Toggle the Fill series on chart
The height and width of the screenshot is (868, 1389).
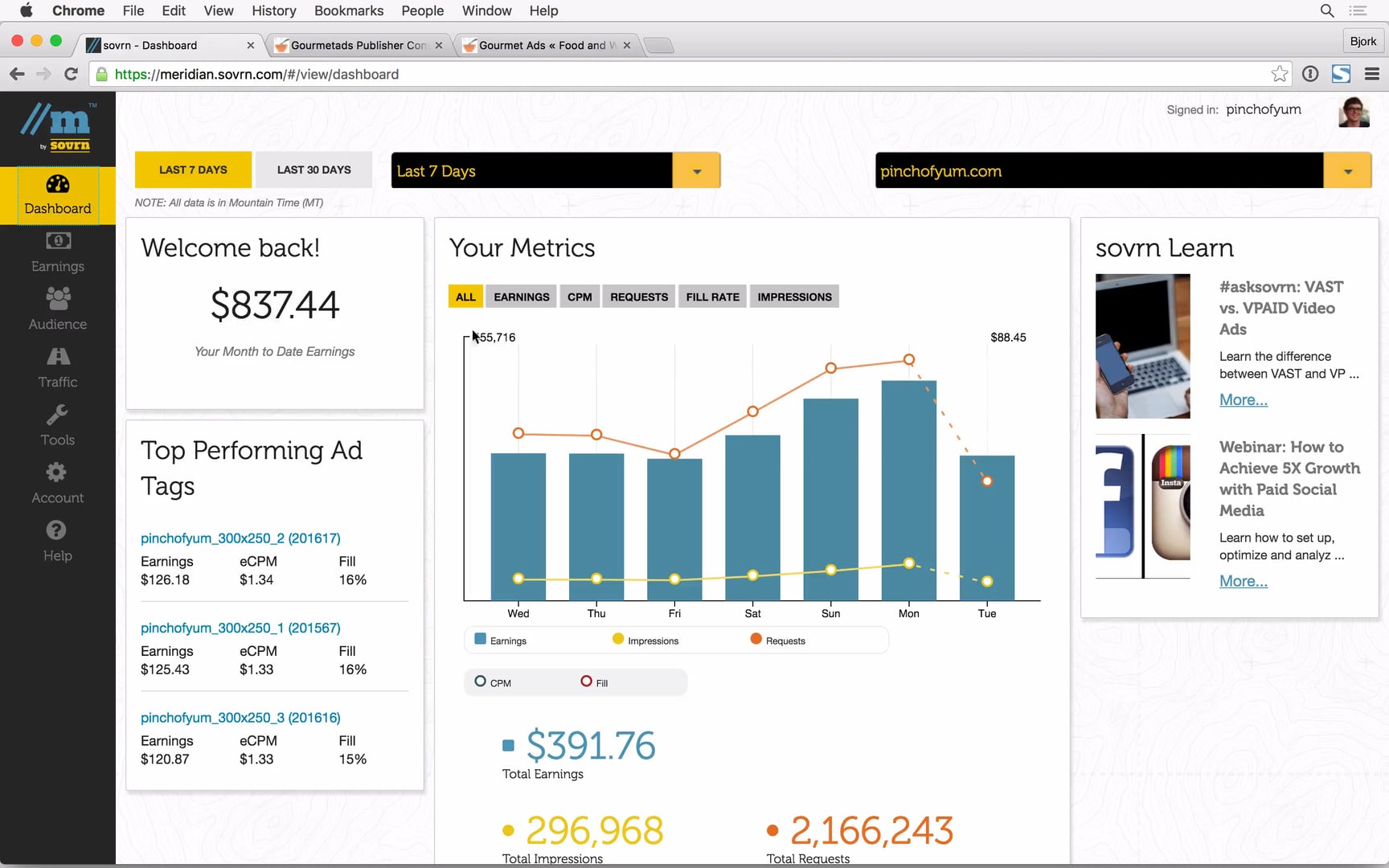click(x=594, y=682)
